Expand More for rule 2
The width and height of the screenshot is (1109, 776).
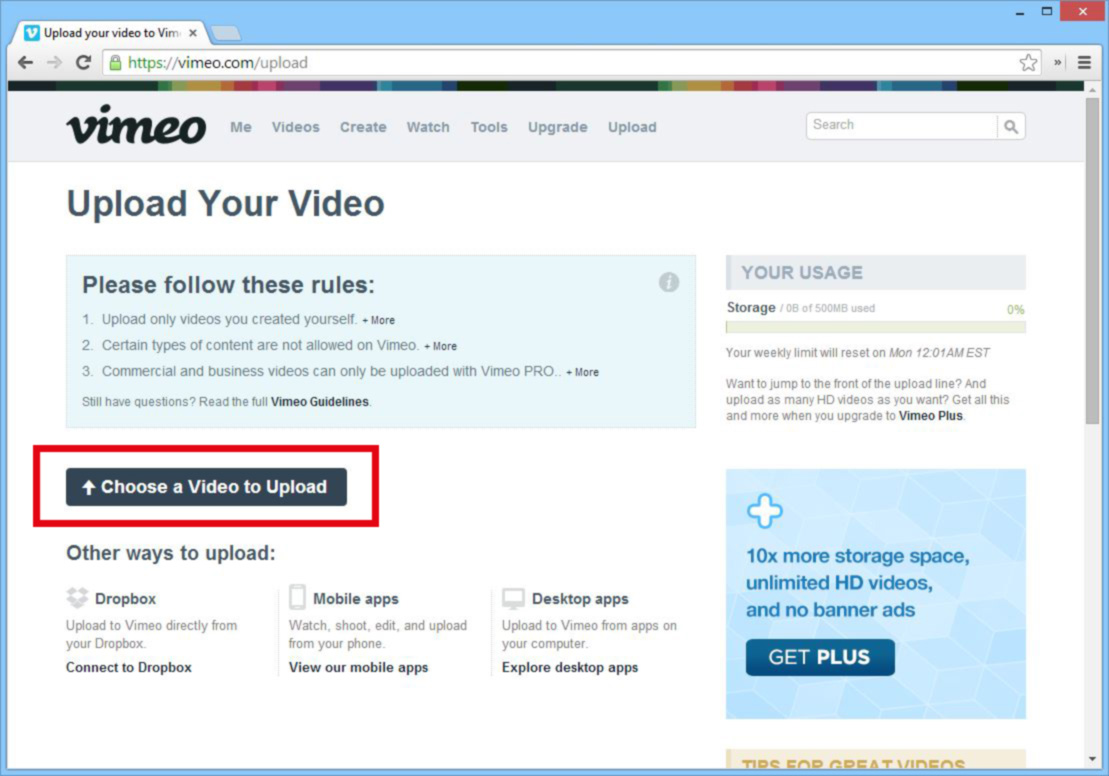[440, 347]
